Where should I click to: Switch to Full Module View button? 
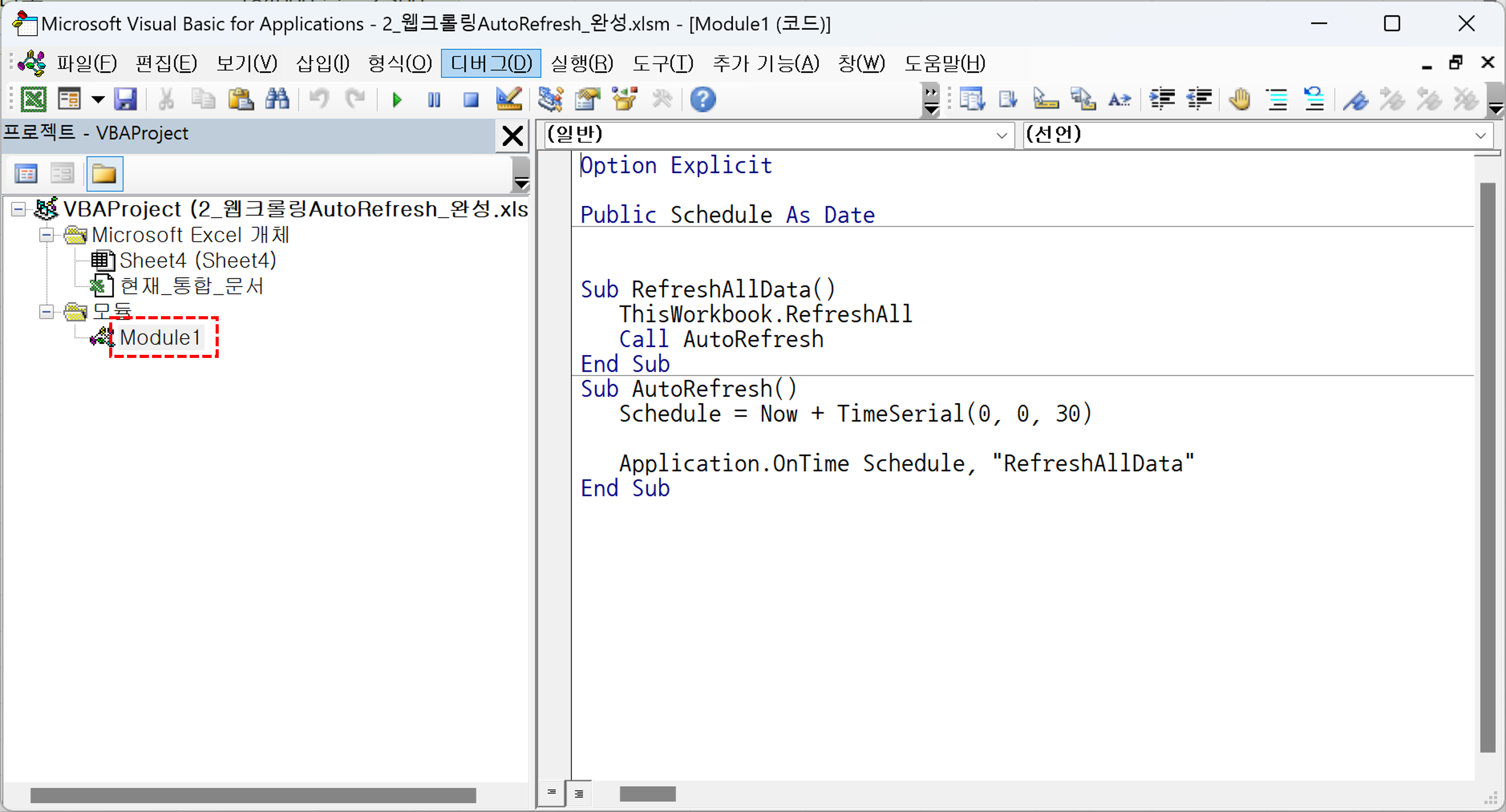579,793
